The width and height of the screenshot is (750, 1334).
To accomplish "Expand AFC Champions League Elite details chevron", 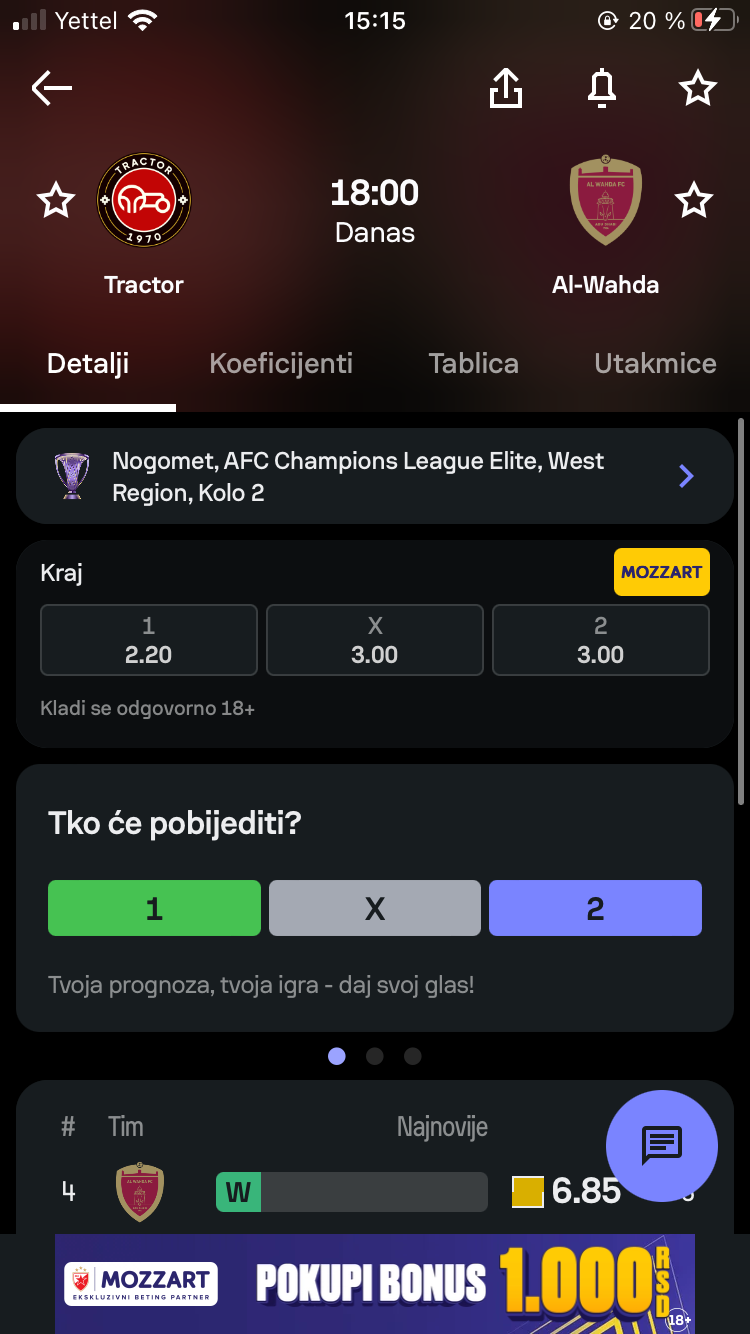I will point(686,476).
